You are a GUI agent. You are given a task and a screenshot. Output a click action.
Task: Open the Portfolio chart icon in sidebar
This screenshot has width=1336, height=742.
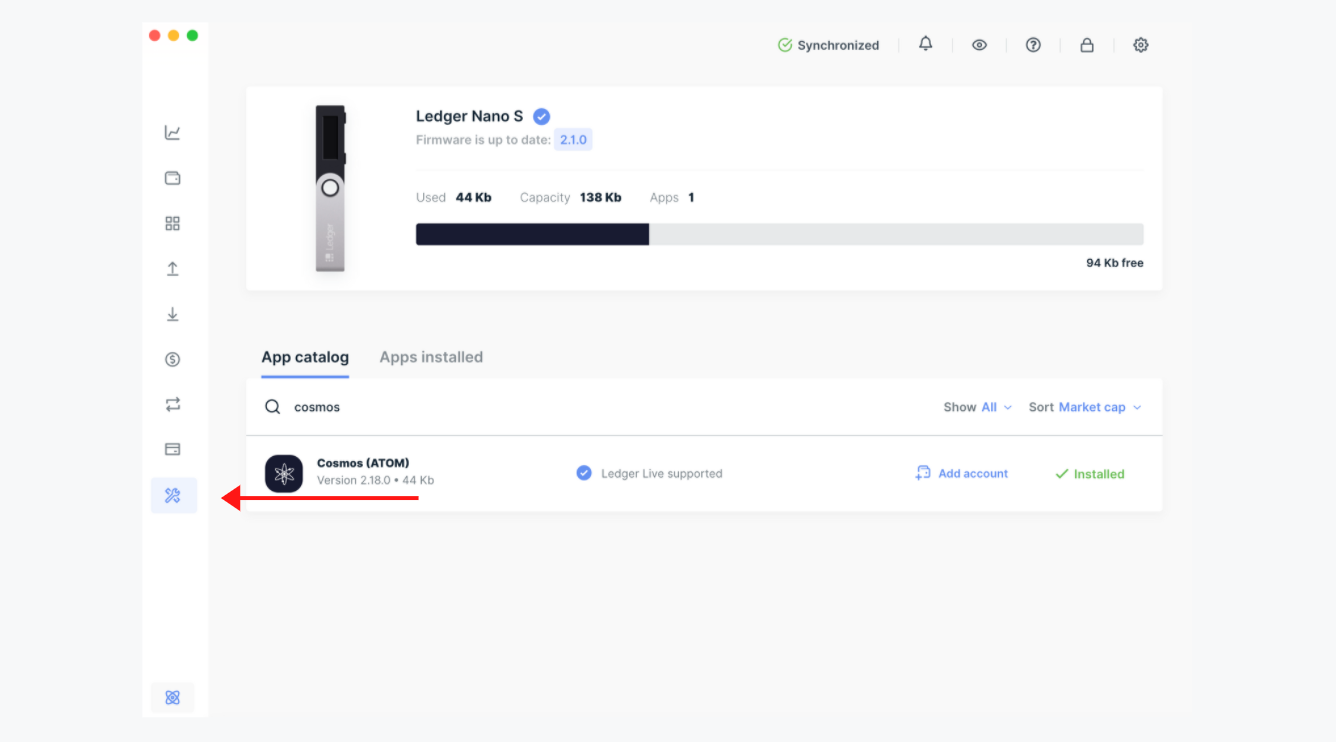[173, 133]
